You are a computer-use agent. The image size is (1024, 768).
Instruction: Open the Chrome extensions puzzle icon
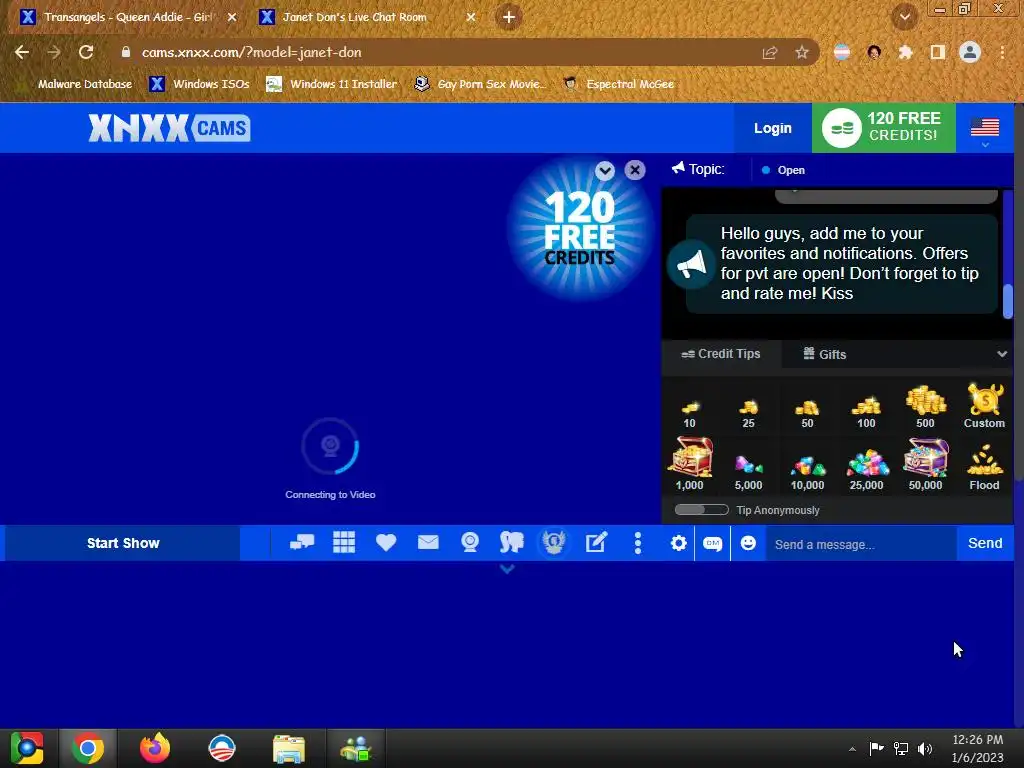coord(905,52)
